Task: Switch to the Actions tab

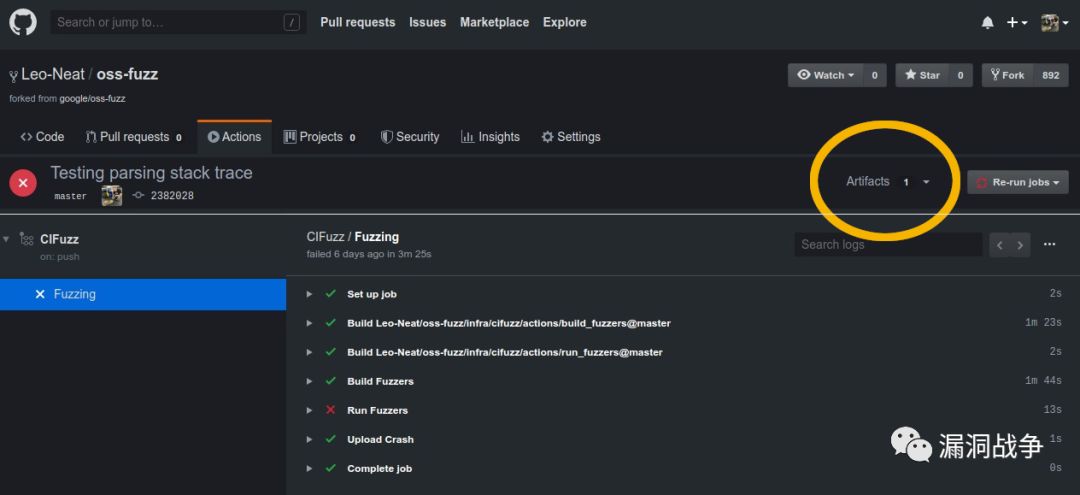Action: point(234,137)
